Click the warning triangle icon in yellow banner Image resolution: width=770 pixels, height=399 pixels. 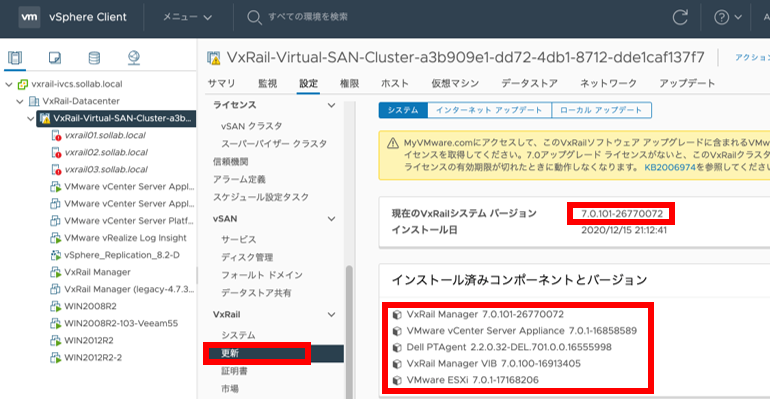392,143
